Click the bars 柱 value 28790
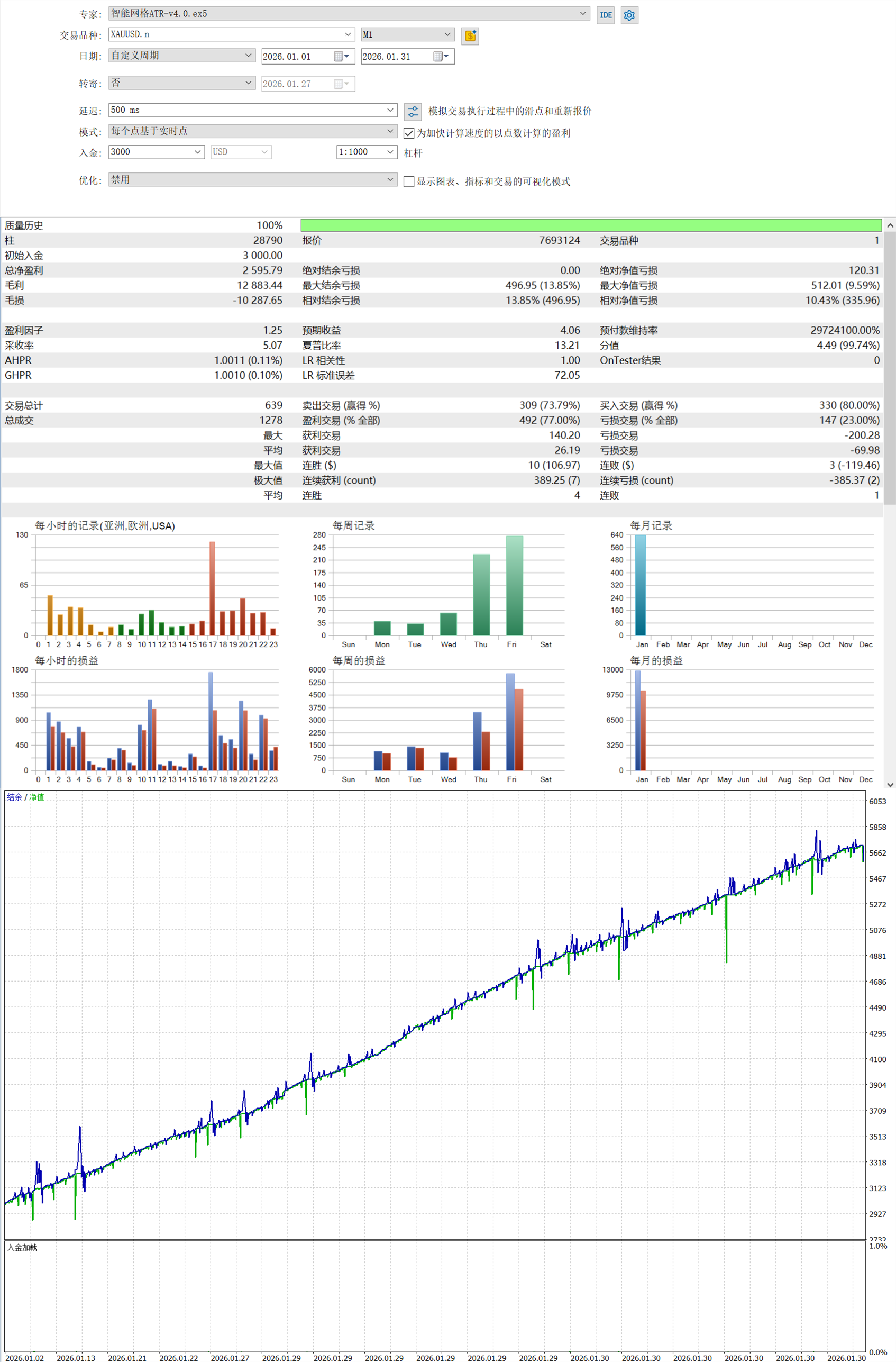Viewport: 896px width, 1362px height. pyautogui.click(x=268, y=240)
